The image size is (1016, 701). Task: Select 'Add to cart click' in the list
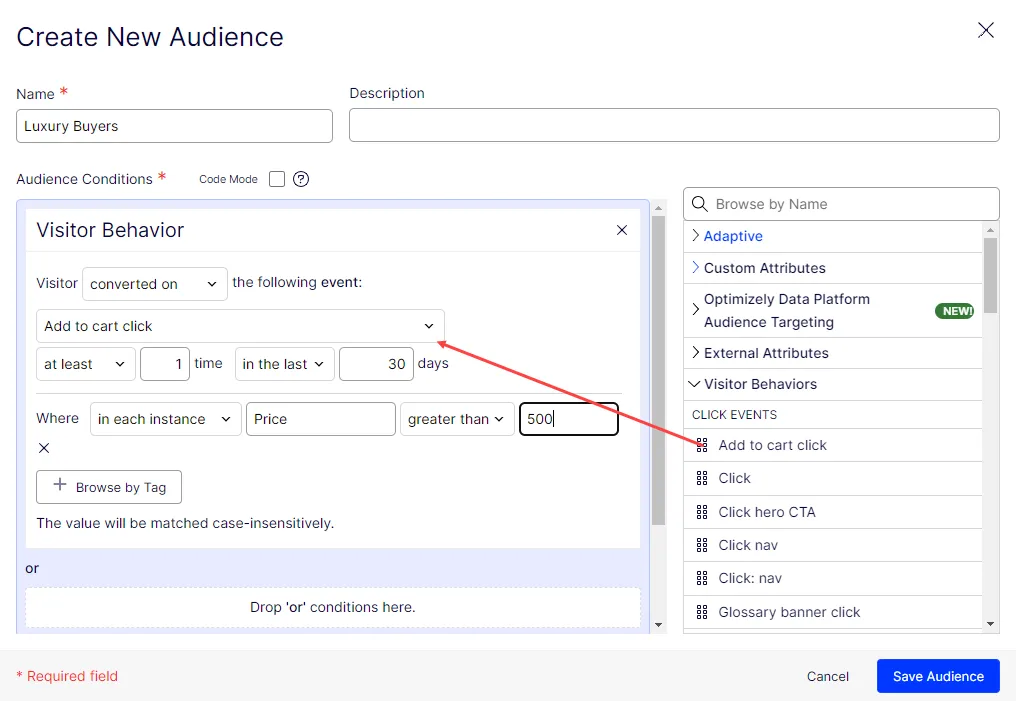point(833,445)
